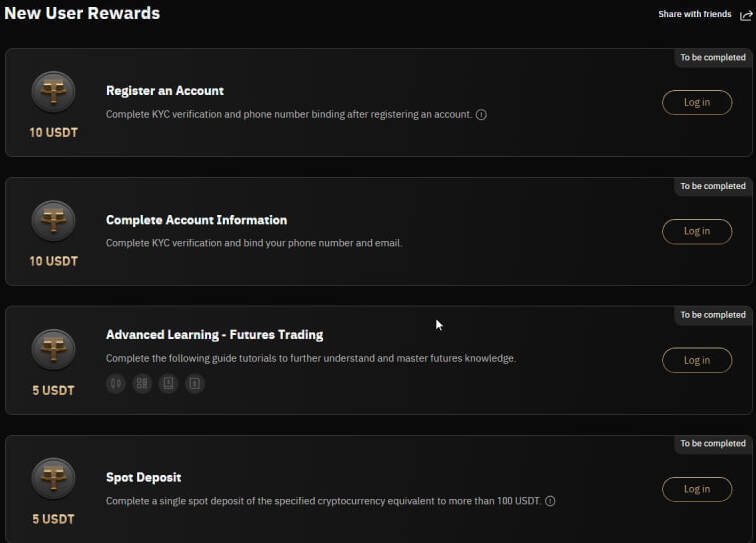Click To be completed badge on Register card

(x=713, y=58)
